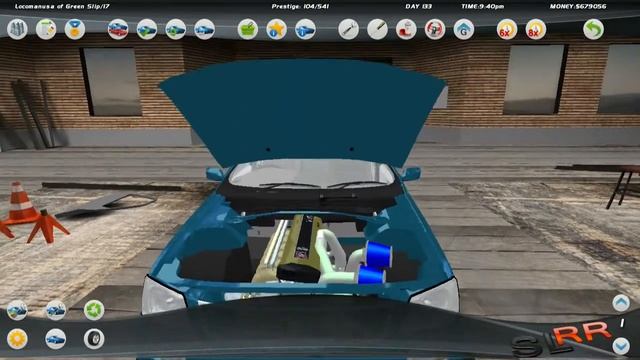
Task: Click the single blue car icon in bottom row
Action: pos(56,339)
